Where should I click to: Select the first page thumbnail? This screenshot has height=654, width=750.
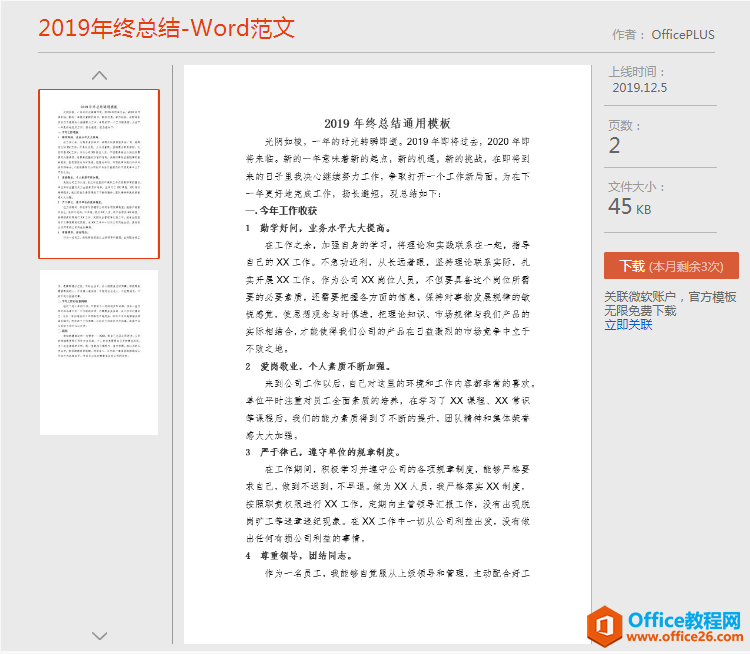99,174
